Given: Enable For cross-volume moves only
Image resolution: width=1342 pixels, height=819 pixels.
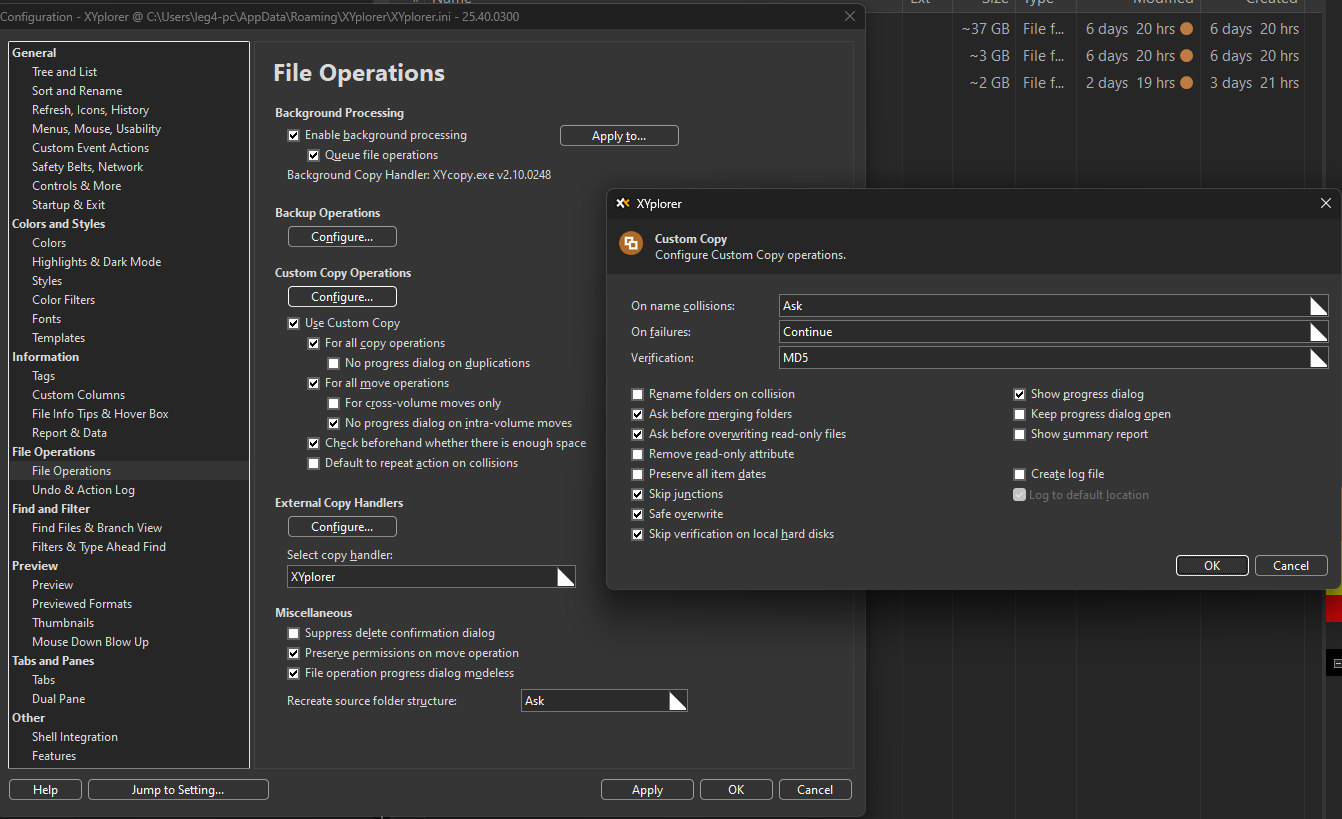Looking at the screenshot, I should coord(333,403).
